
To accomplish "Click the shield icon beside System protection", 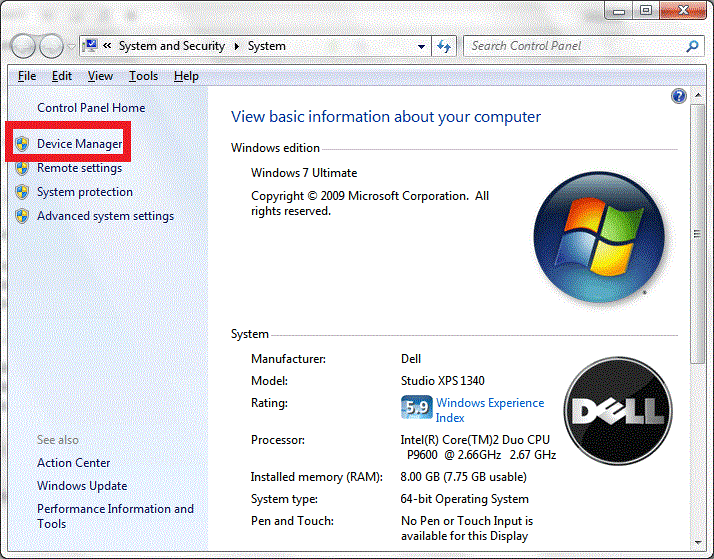I will [x=22, y=192].
